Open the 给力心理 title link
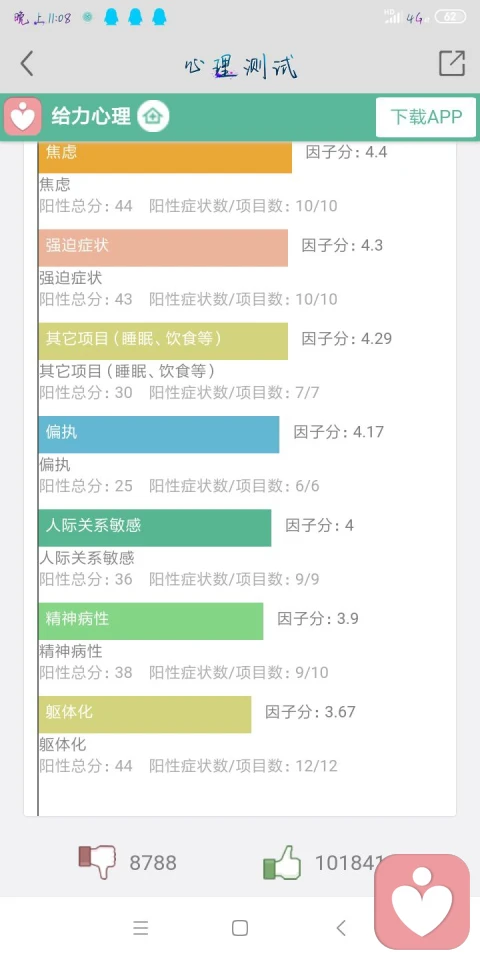The width and height of the screenshot is (480, 960). click(x=91, y=116)
